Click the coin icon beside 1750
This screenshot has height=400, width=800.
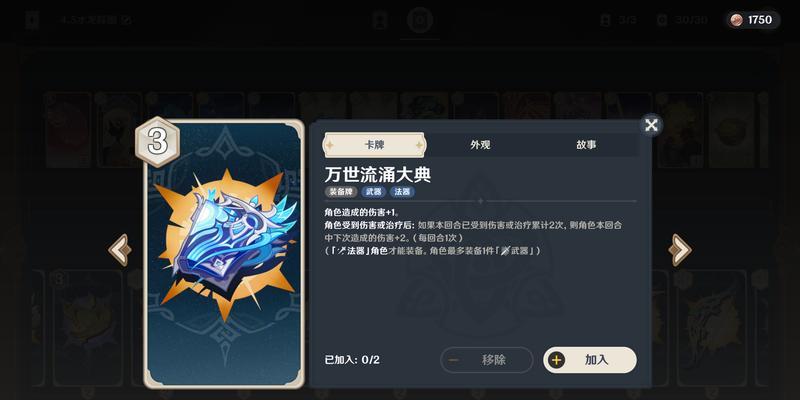click(736, 20)
